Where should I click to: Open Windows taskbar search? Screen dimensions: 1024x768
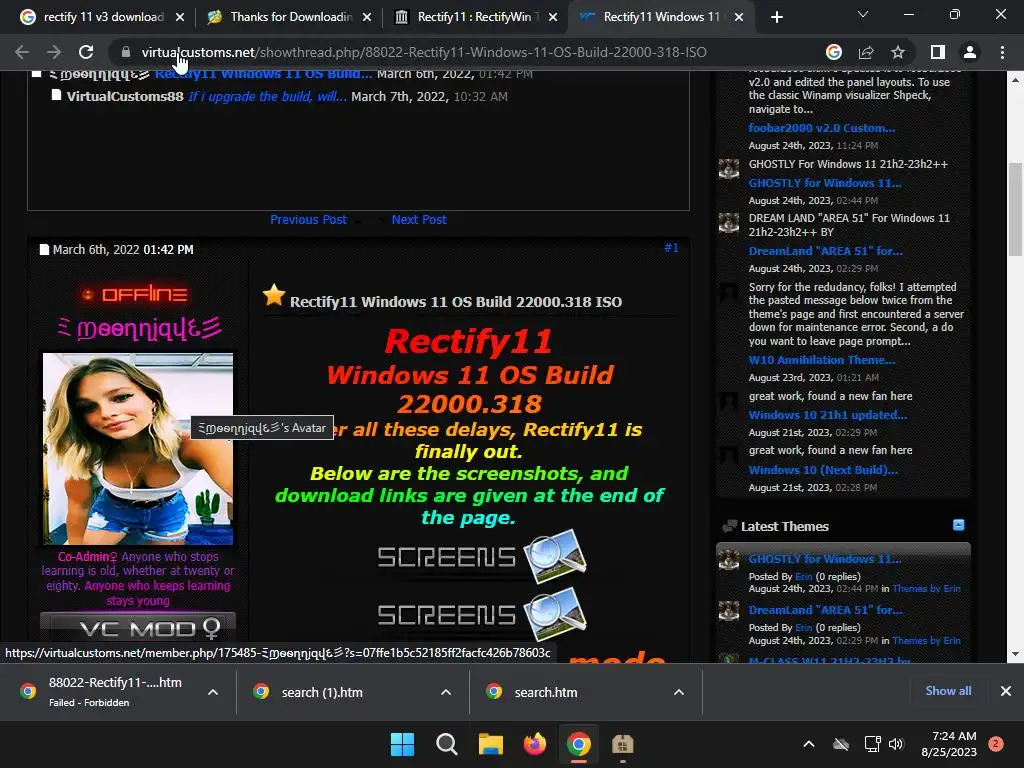tap(447, 744)
